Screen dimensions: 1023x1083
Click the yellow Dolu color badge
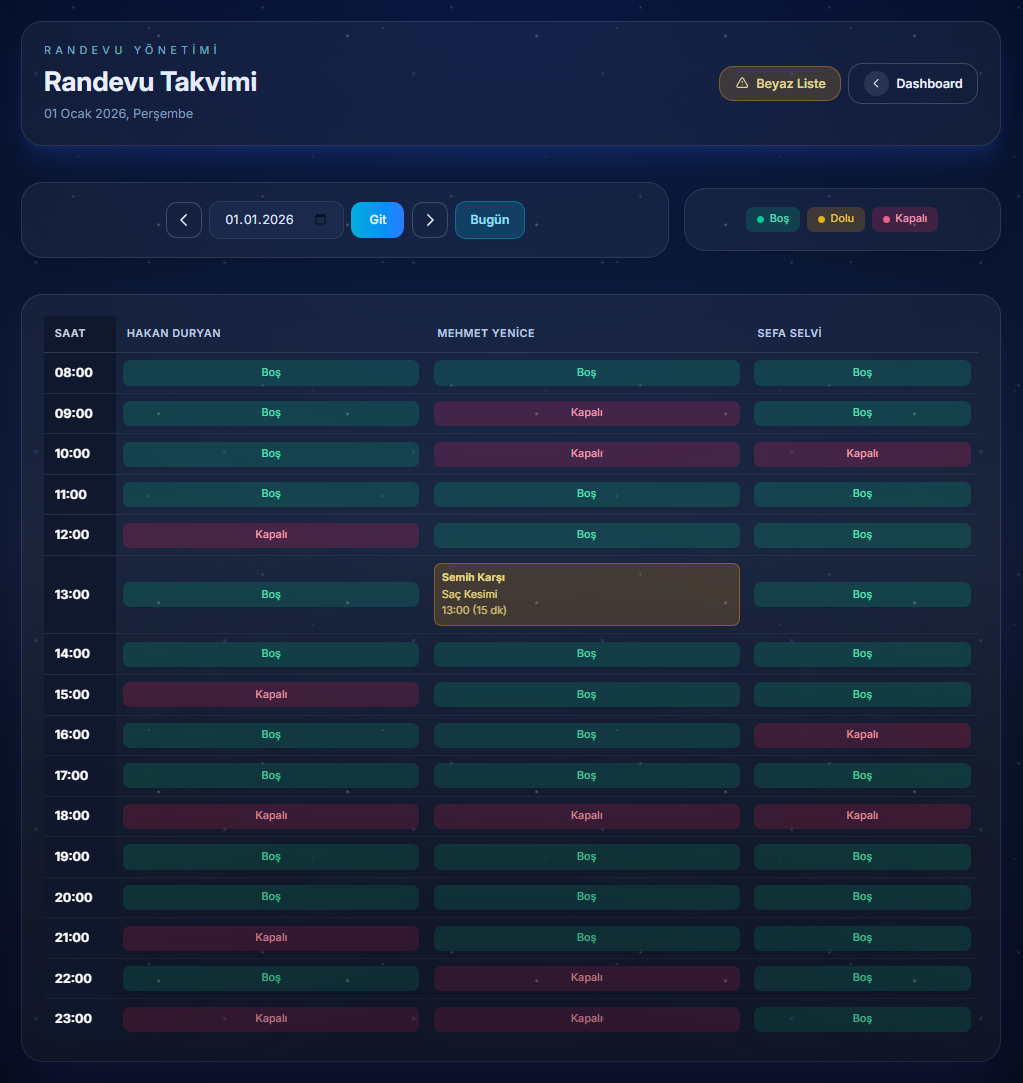click(x=835, y=218)
